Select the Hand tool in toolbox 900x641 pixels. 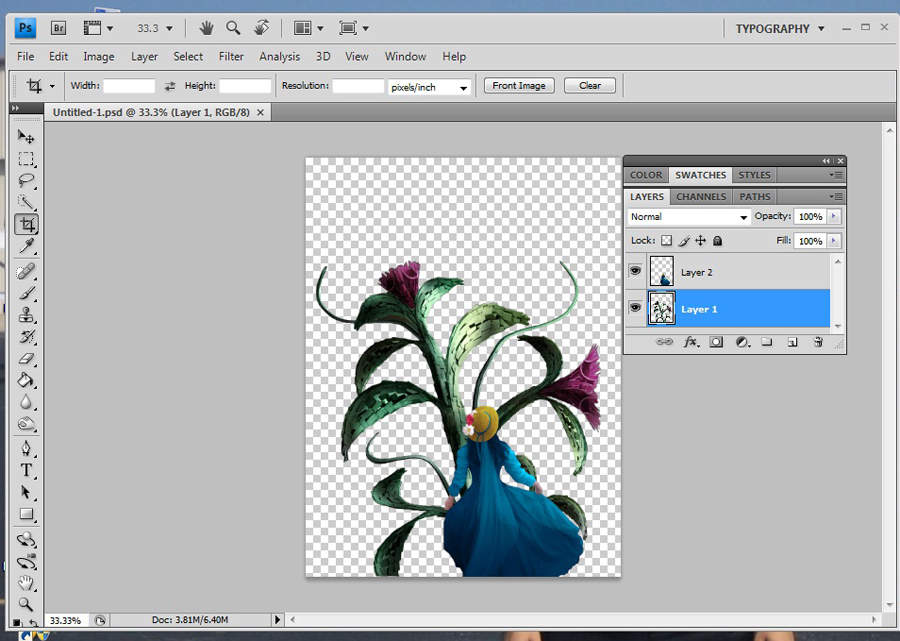(x=26, y=583)
